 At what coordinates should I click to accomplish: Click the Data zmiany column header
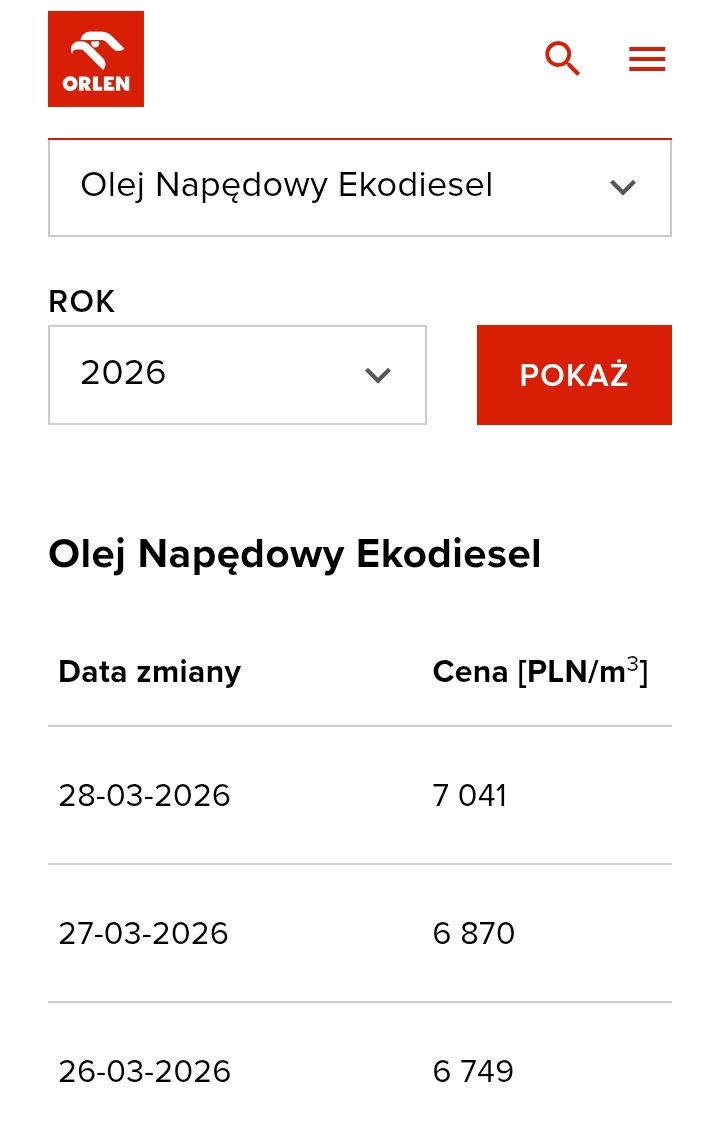coord(149,672)
